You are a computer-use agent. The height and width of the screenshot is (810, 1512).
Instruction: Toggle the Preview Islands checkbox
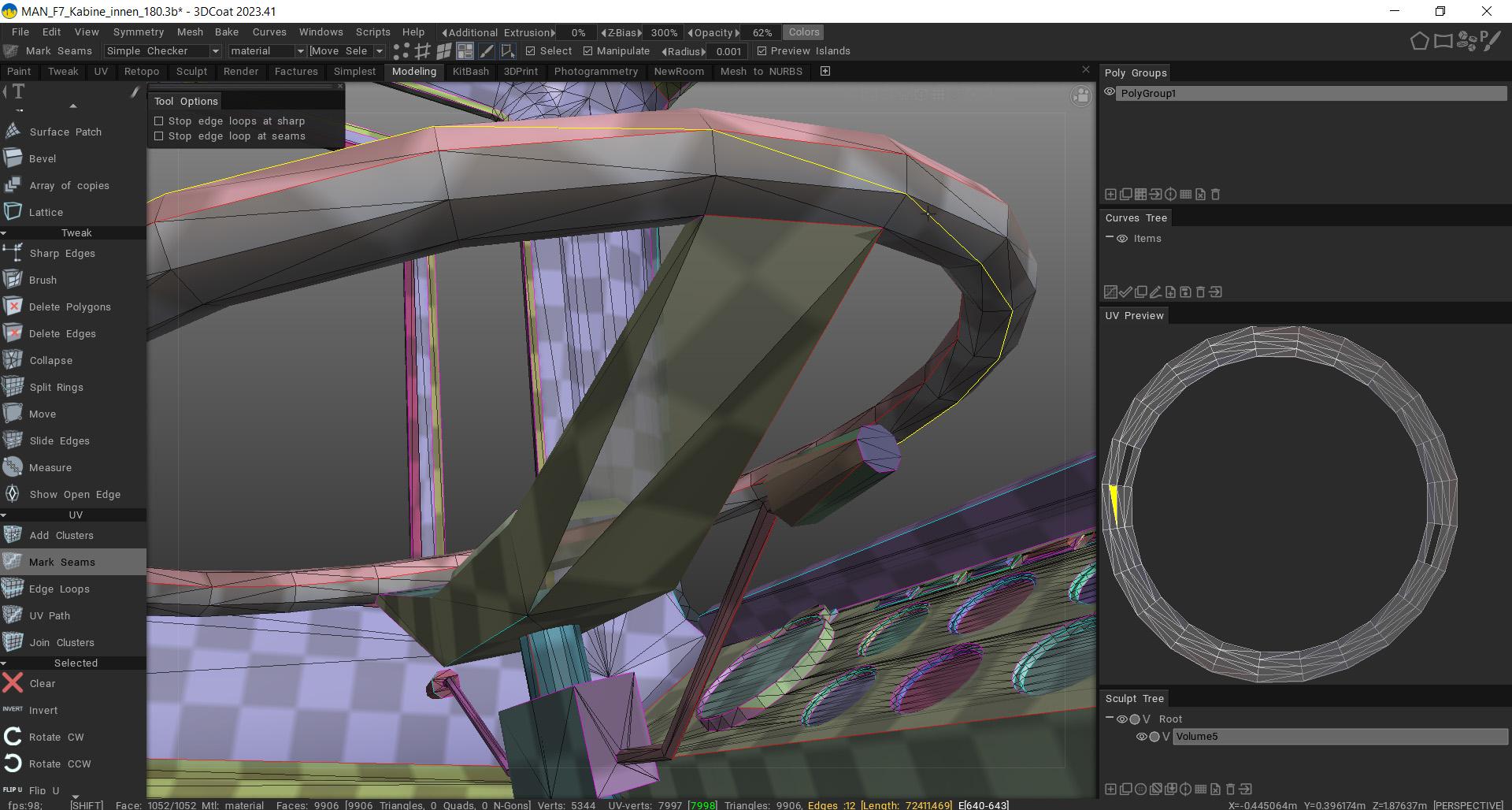point(762,51)
